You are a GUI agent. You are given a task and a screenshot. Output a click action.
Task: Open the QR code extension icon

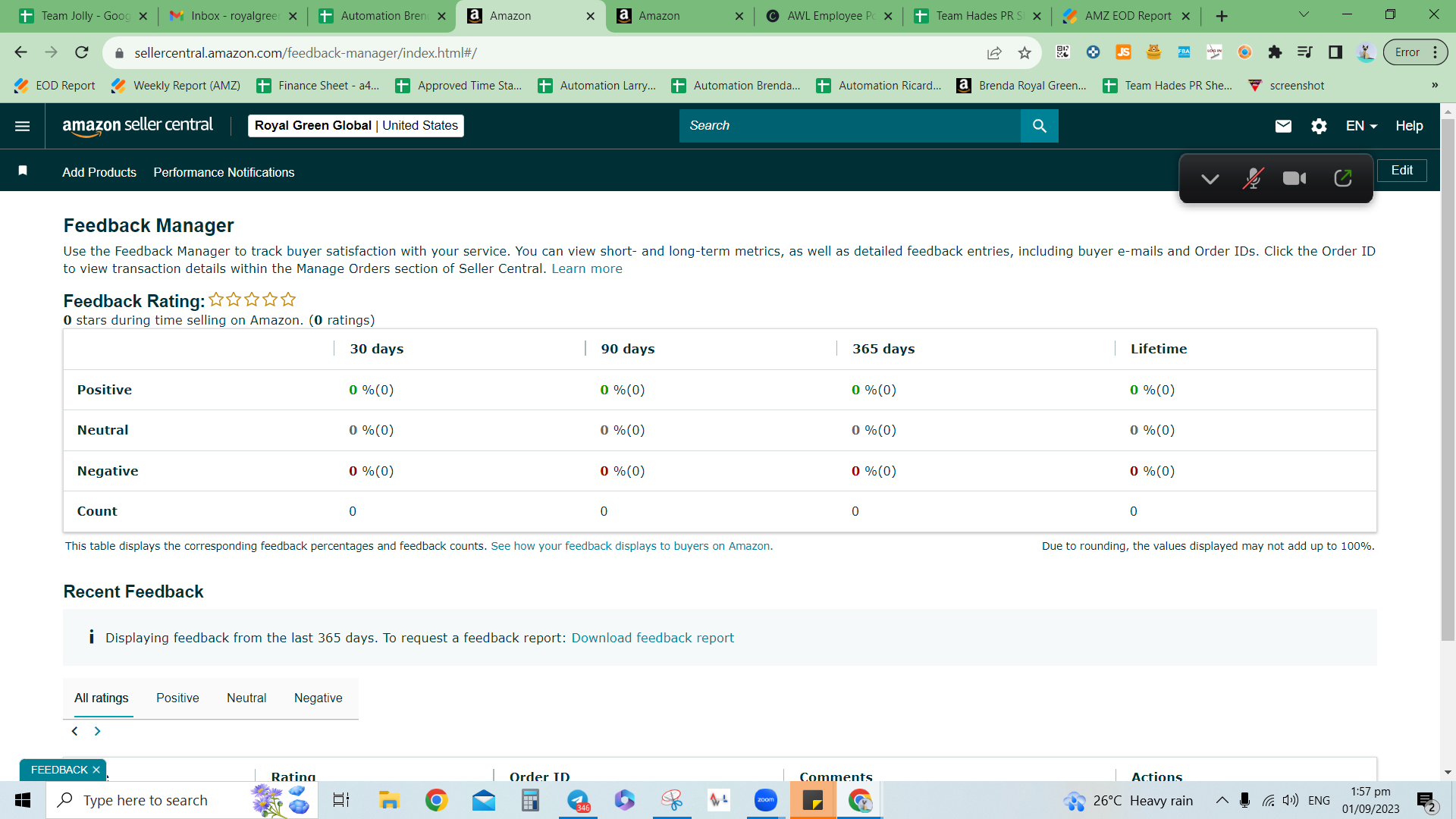coord(1062,52)
